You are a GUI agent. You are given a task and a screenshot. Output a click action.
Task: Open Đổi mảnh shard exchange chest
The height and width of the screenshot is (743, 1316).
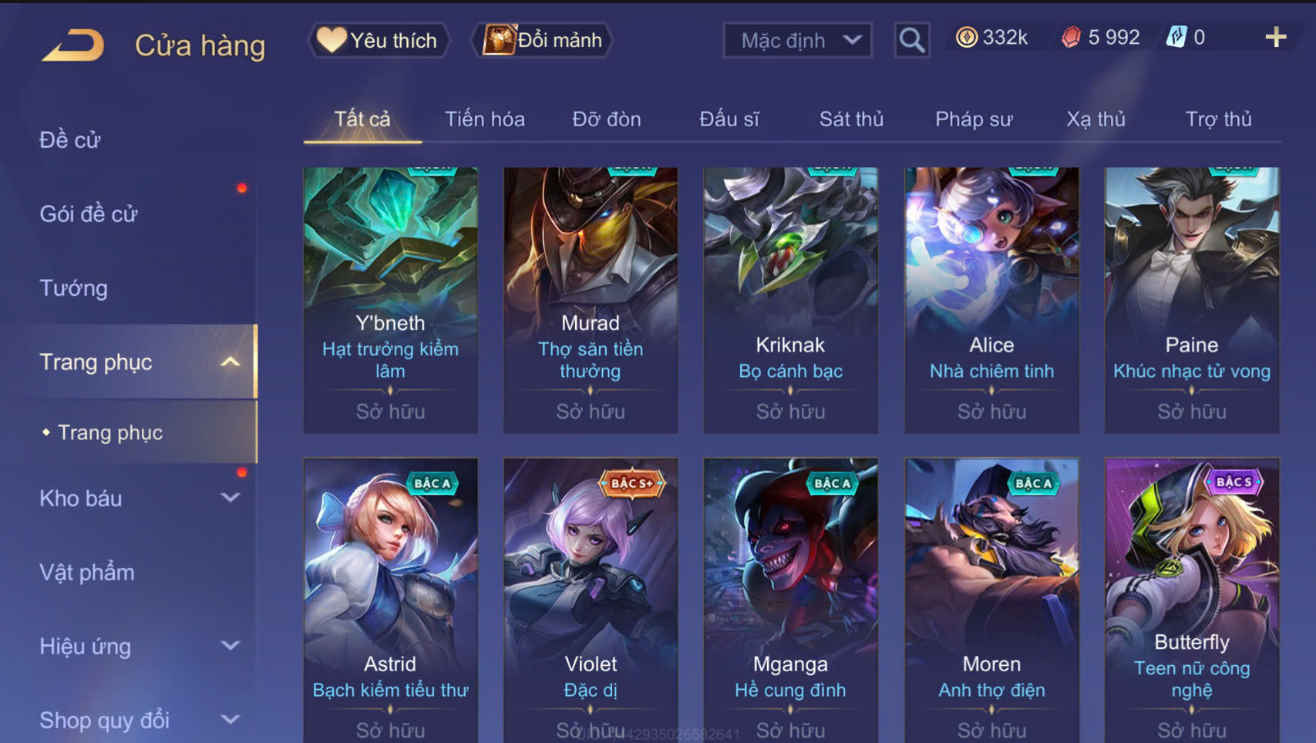pos(542,40)
